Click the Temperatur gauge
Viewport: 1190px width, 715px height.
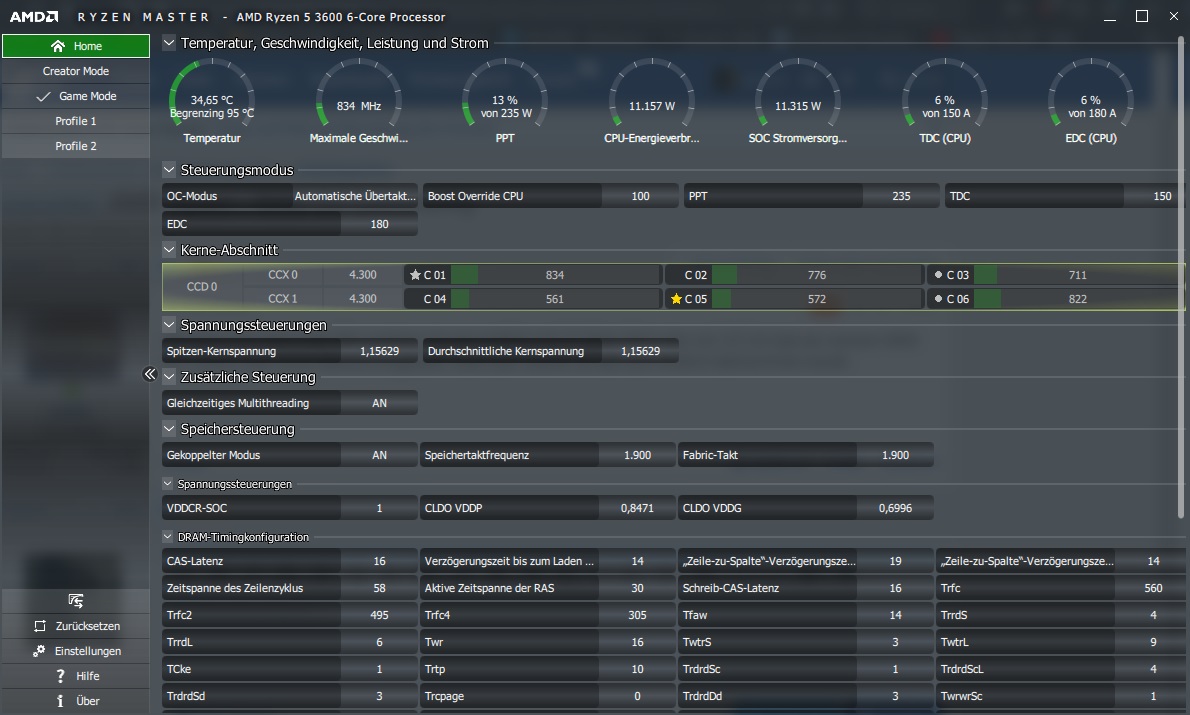pyautogui.click(x=212, y=102)
